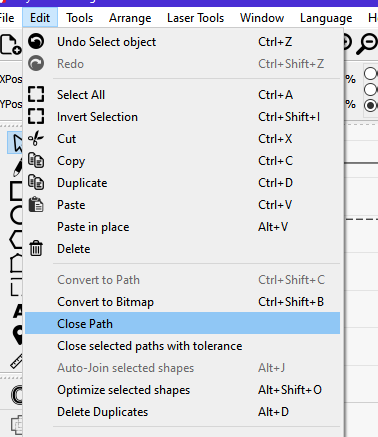The height and width of the screenshot is (437, 378).
Task: Click the Duplicate icon in Edit menu
Action: 36,183
